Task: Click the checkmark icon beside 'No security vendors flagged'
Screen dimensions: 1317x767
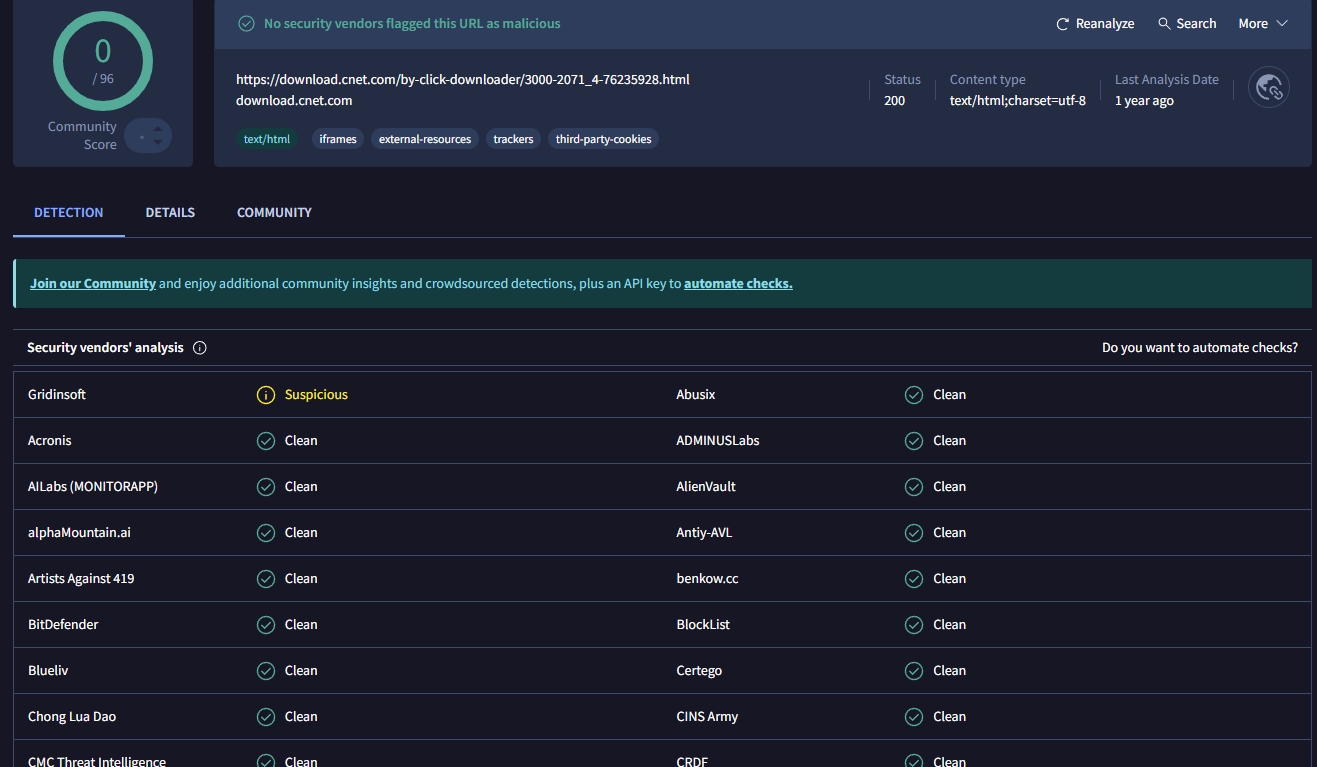Action: [246, 23]
